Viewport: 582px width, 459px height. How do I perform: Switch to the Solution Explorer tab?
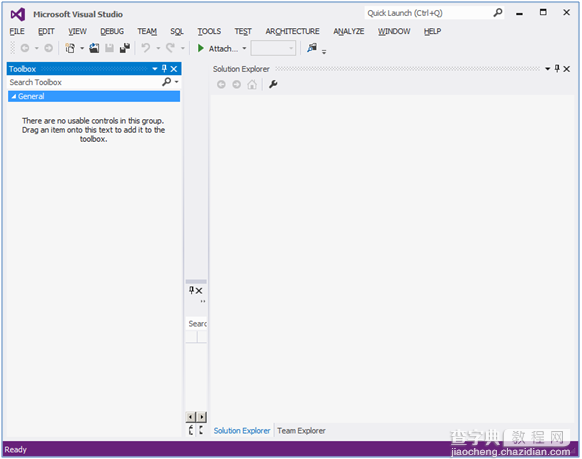tap(242, 431)
